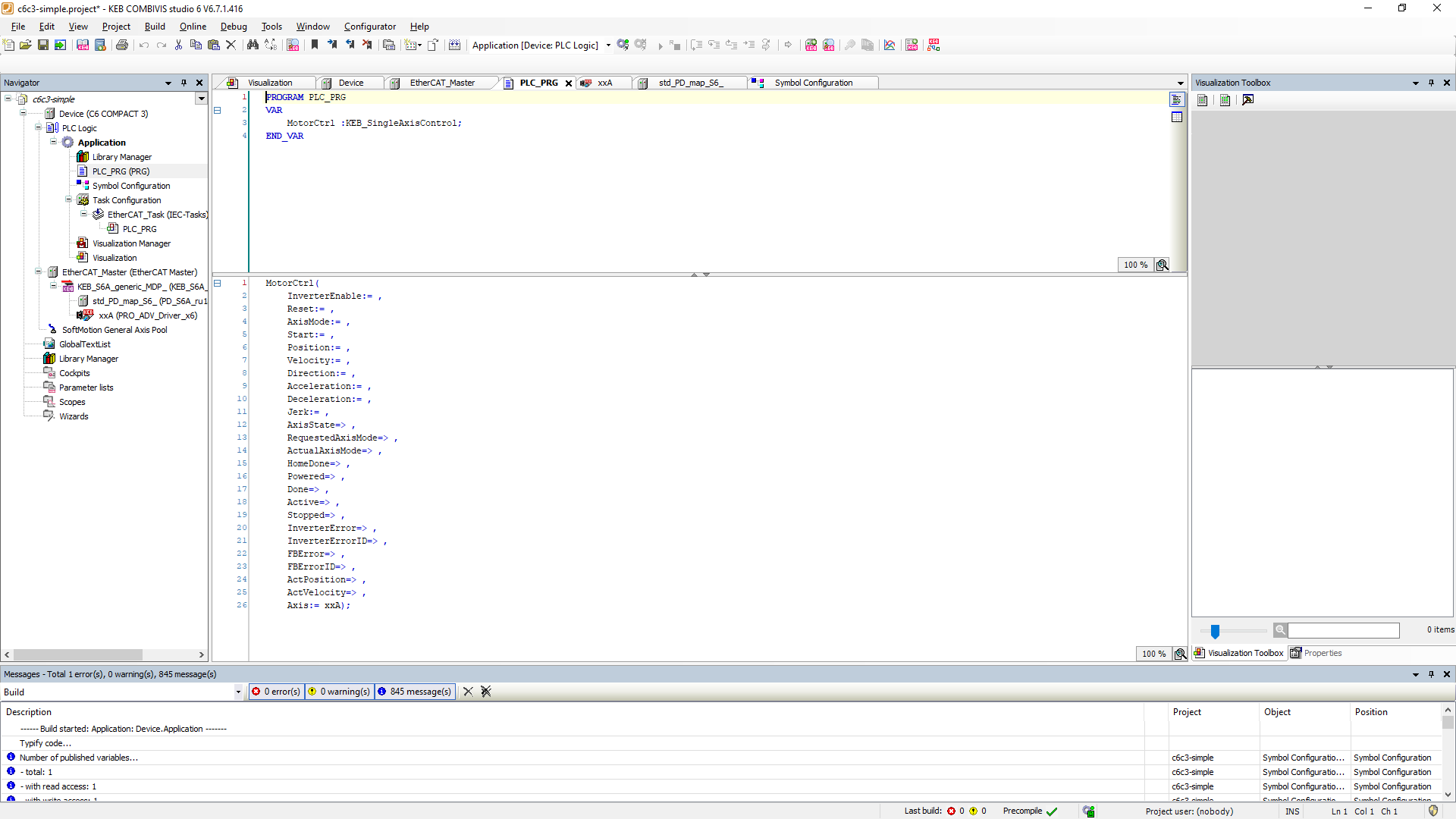Click the Cut scissors icon
Viewport: 1456px width, 819px height.
pos(178,45)
